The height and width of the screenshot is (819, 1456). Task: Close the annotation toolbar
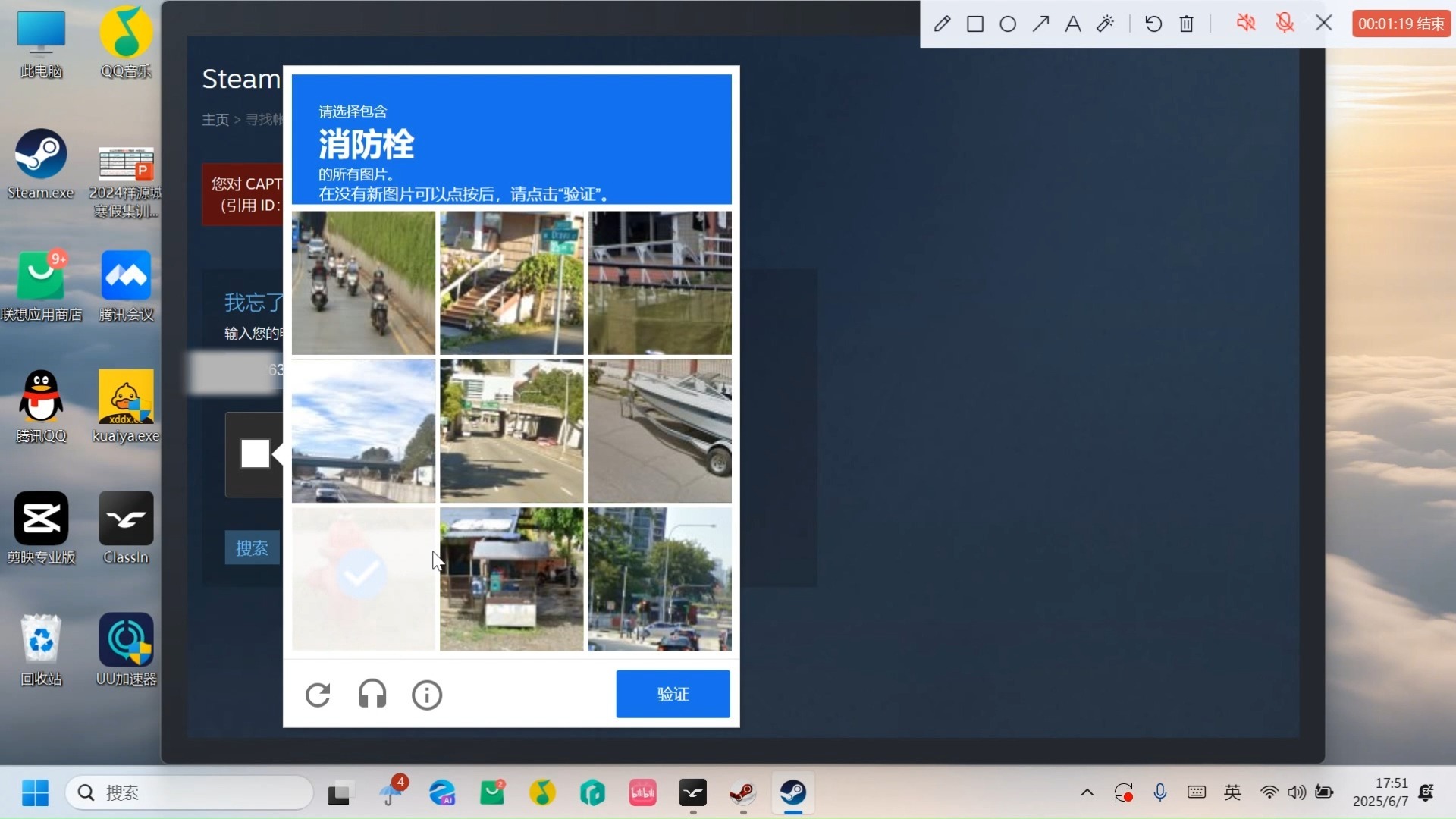click(1324, 23)
